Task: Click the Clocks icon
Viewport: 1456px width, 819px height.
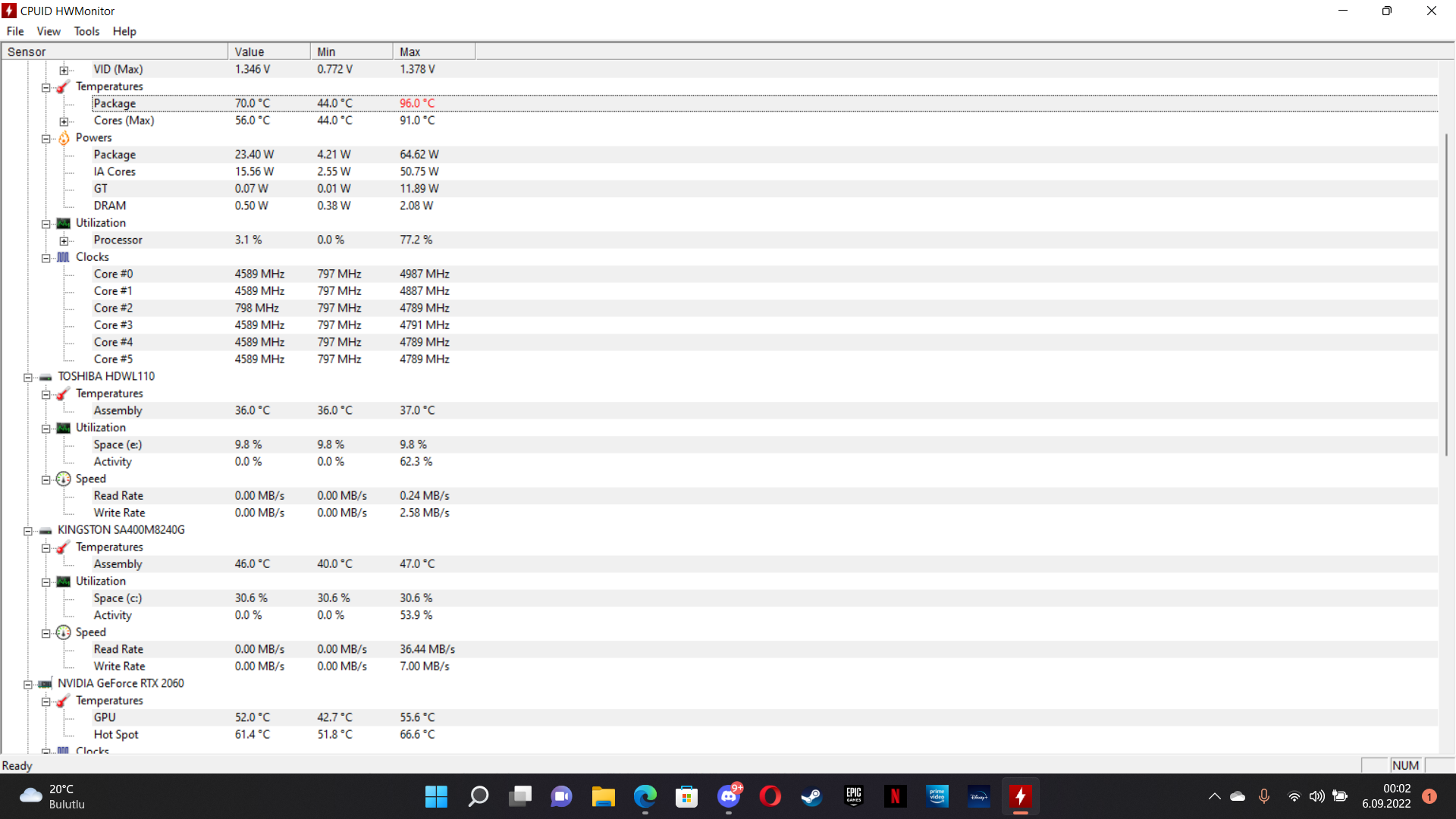Action: click(x=64, y=257)
